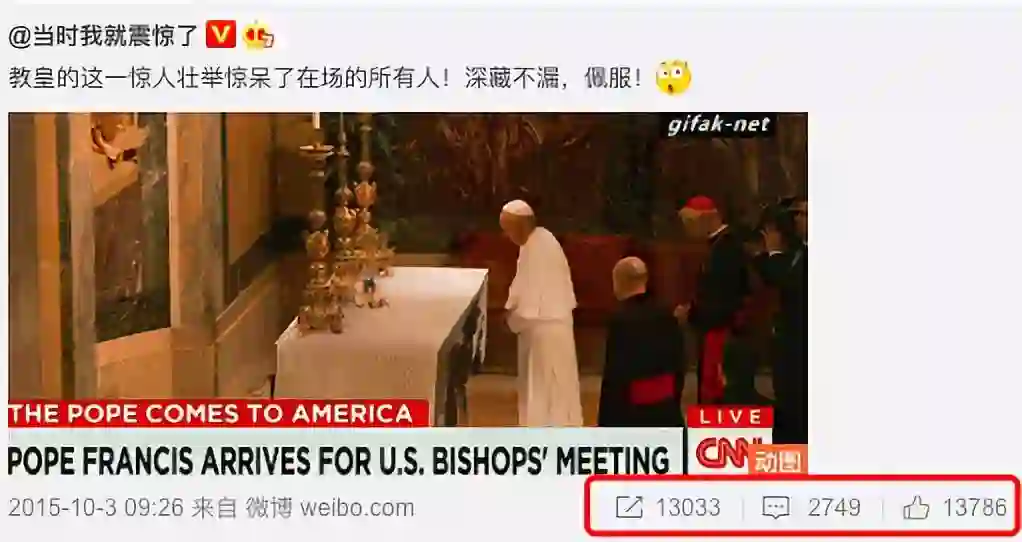Click the repost count 13033

tap(688, 507)
